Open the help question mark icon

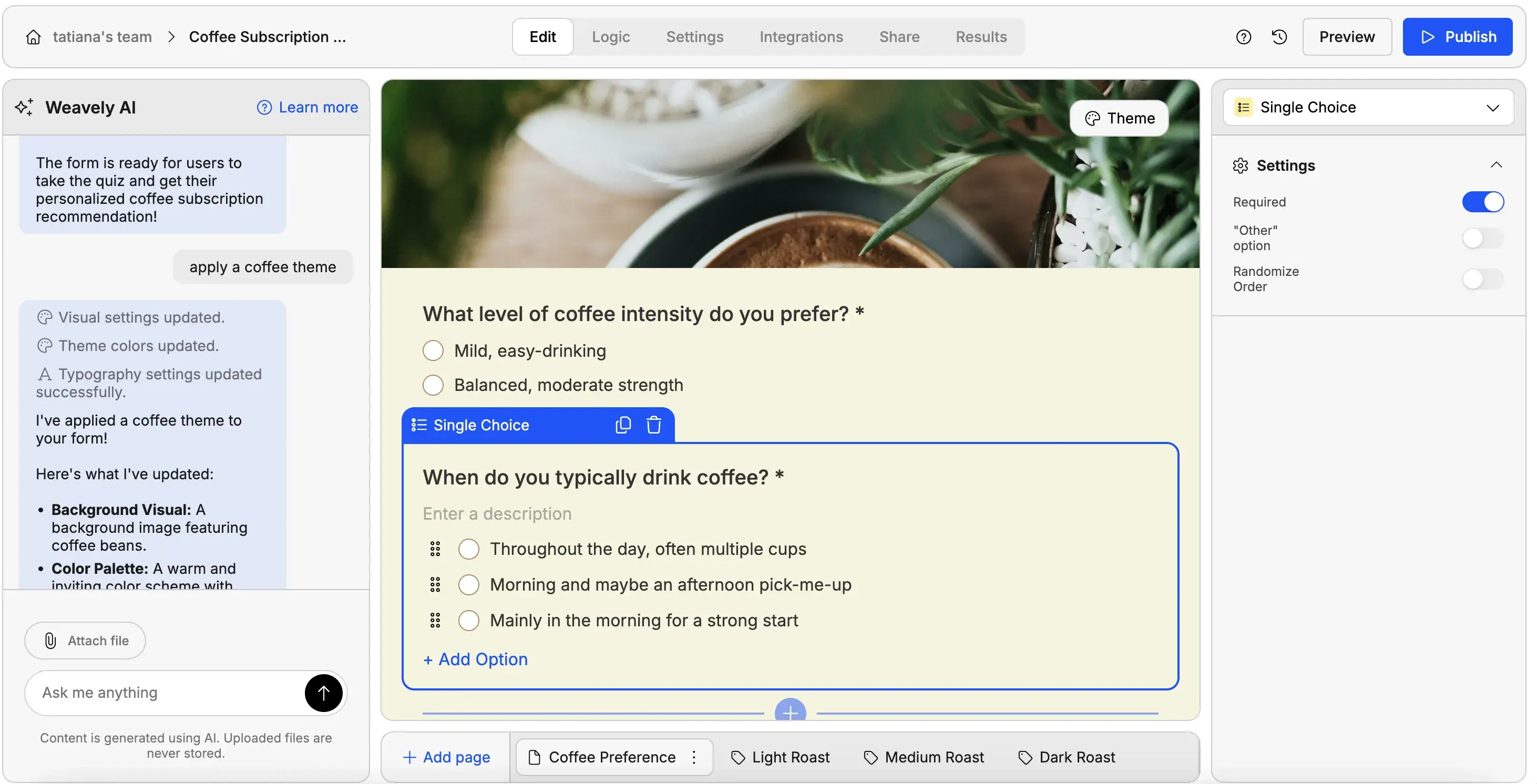[1244, 37]
